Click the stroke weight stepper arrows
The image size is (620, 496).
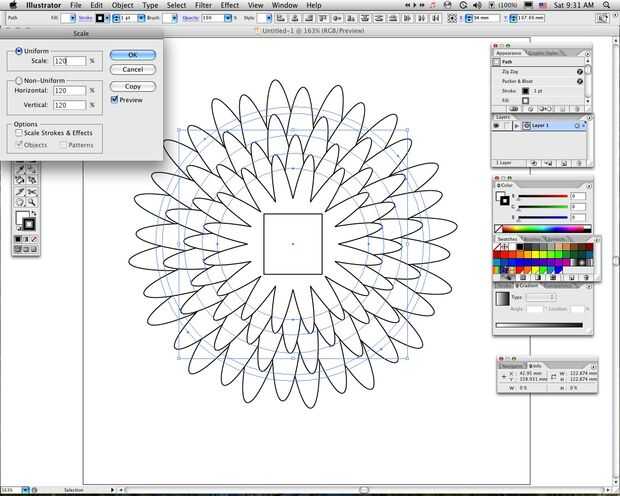point(116,18)
